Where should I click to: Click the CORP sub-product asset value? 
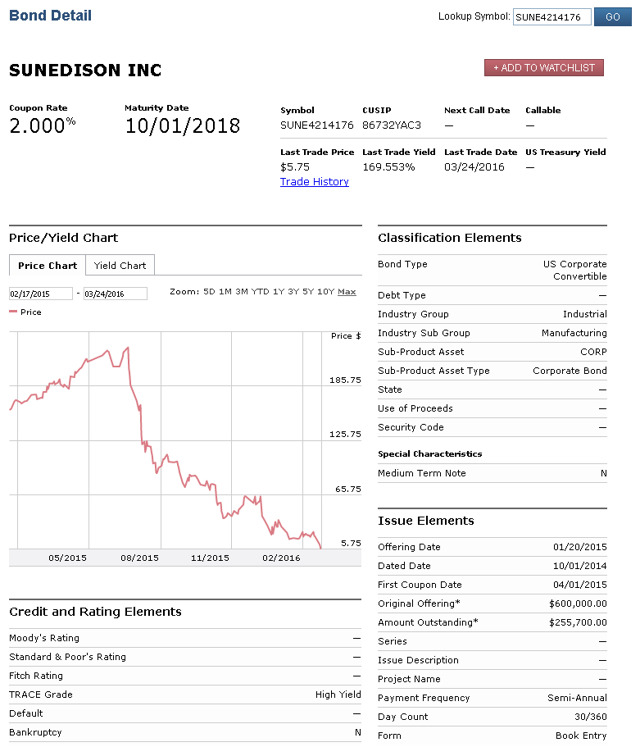593,352
